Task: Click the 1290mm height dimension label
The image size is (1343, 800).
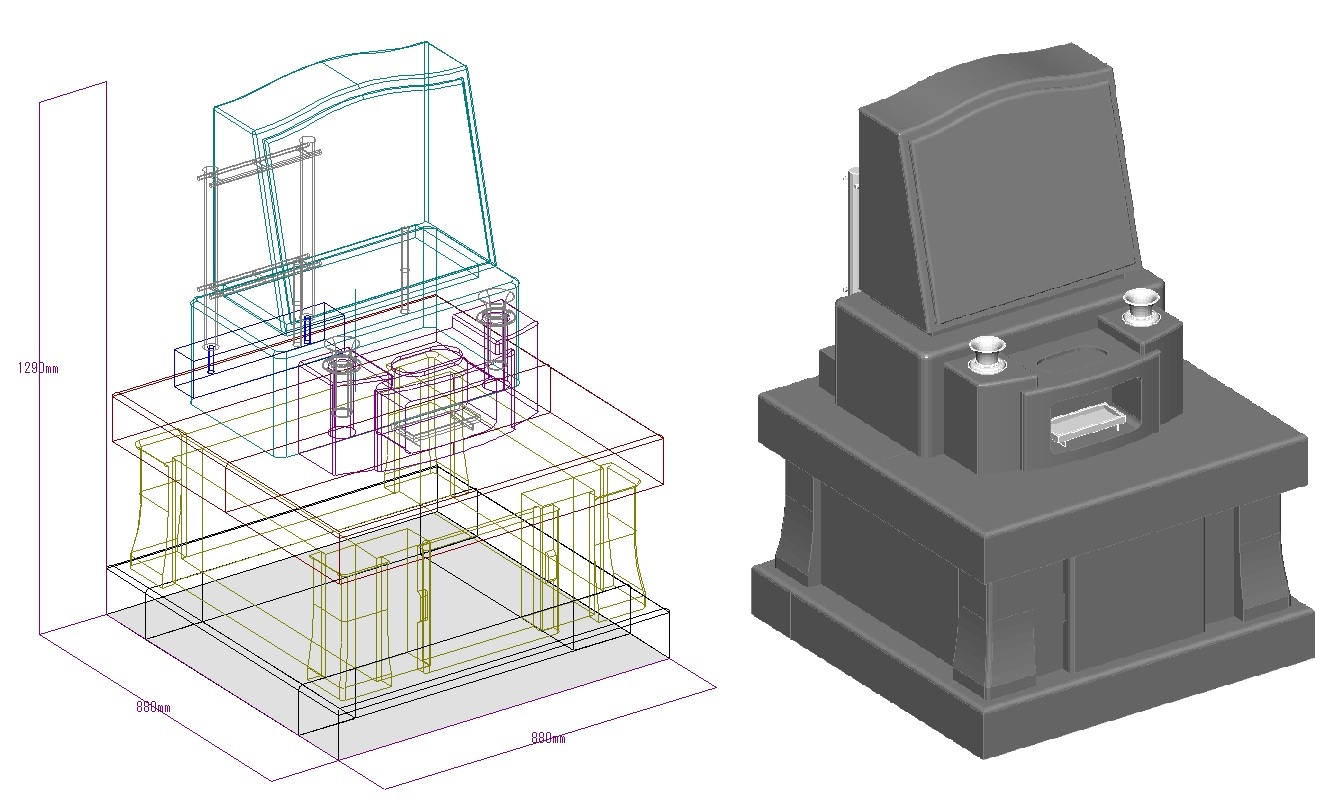Action: point(37,368)
